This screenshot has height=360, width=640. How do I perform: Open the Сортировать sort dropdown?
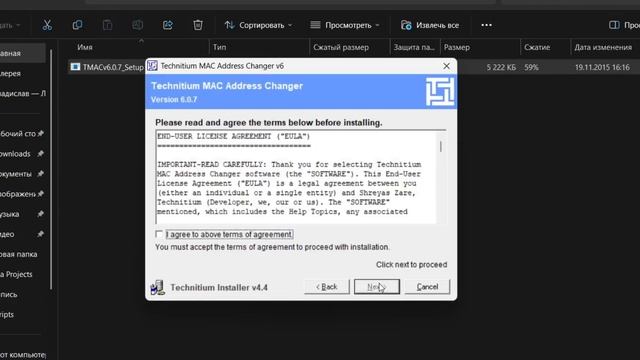tap(259, 25)
